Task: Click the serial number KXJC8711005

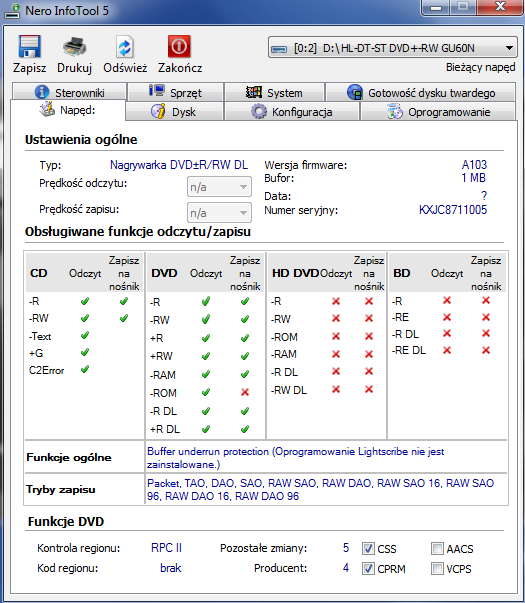Action: [x=453, y=210]
